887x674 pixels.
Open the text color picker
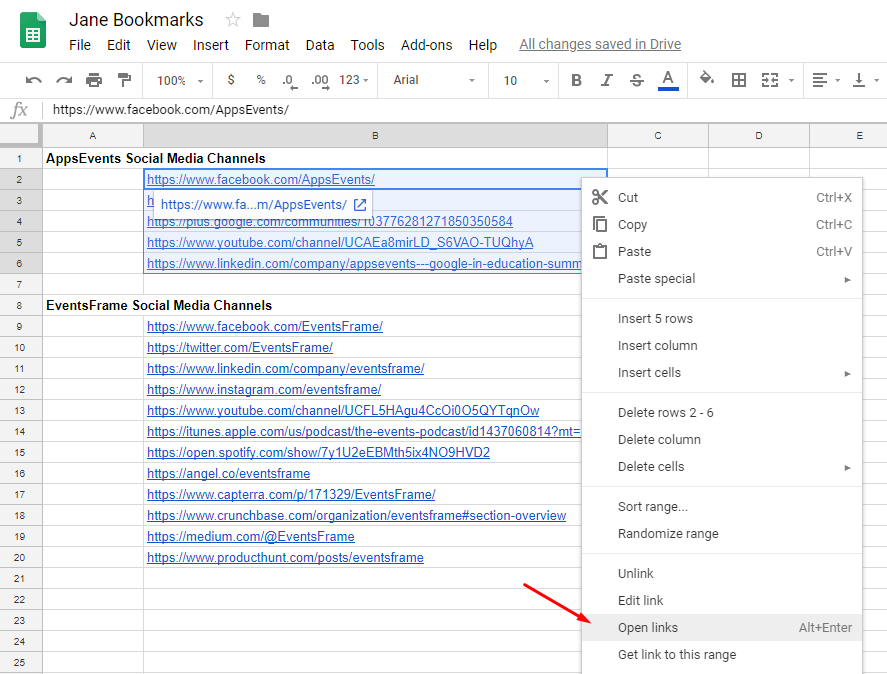668,80
